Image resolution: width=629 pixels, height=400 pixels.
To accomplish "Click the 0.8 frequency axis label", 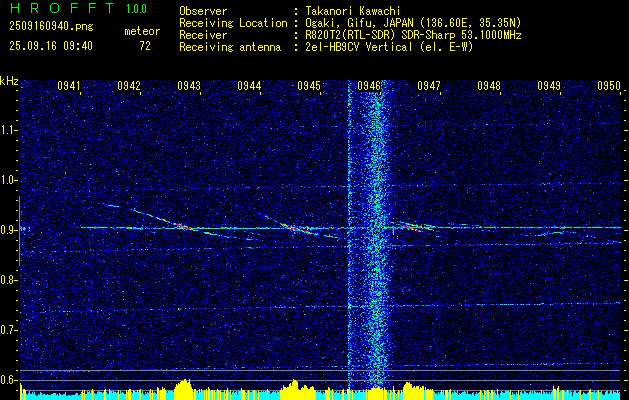I will tap(9, 280).
